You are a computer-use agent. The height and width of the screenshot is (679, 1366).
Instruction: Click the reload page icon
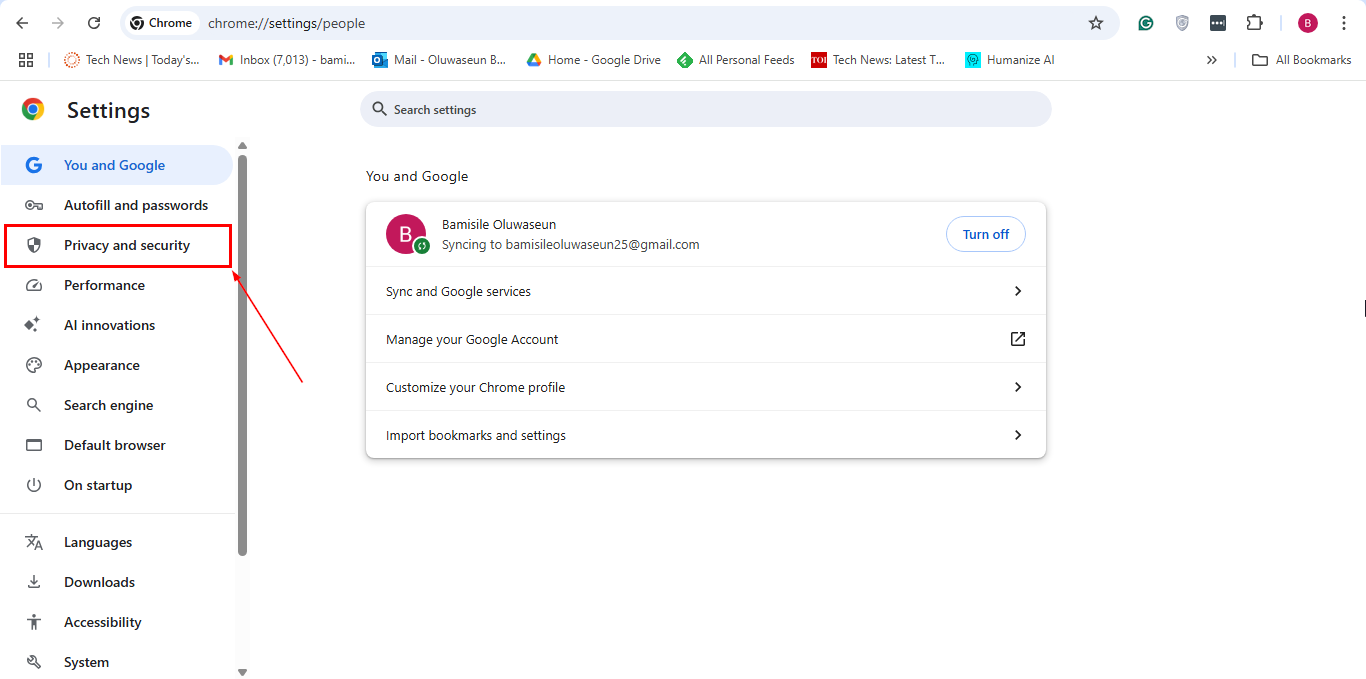point(94,23)
